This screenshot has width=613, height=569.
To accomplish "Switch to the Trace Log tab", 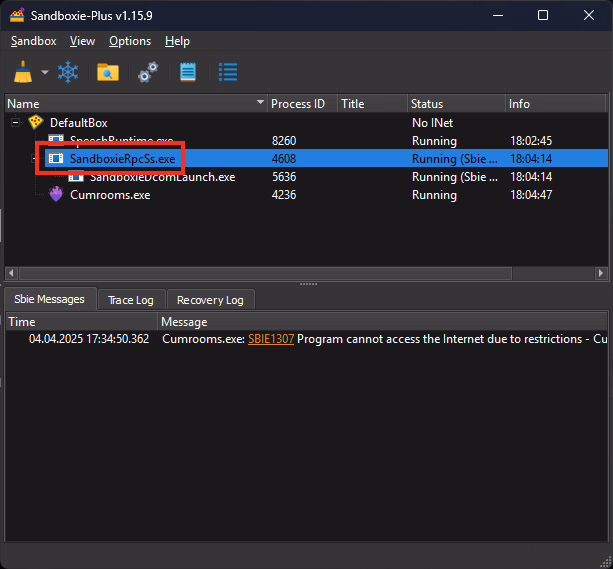I will (131, 300).
